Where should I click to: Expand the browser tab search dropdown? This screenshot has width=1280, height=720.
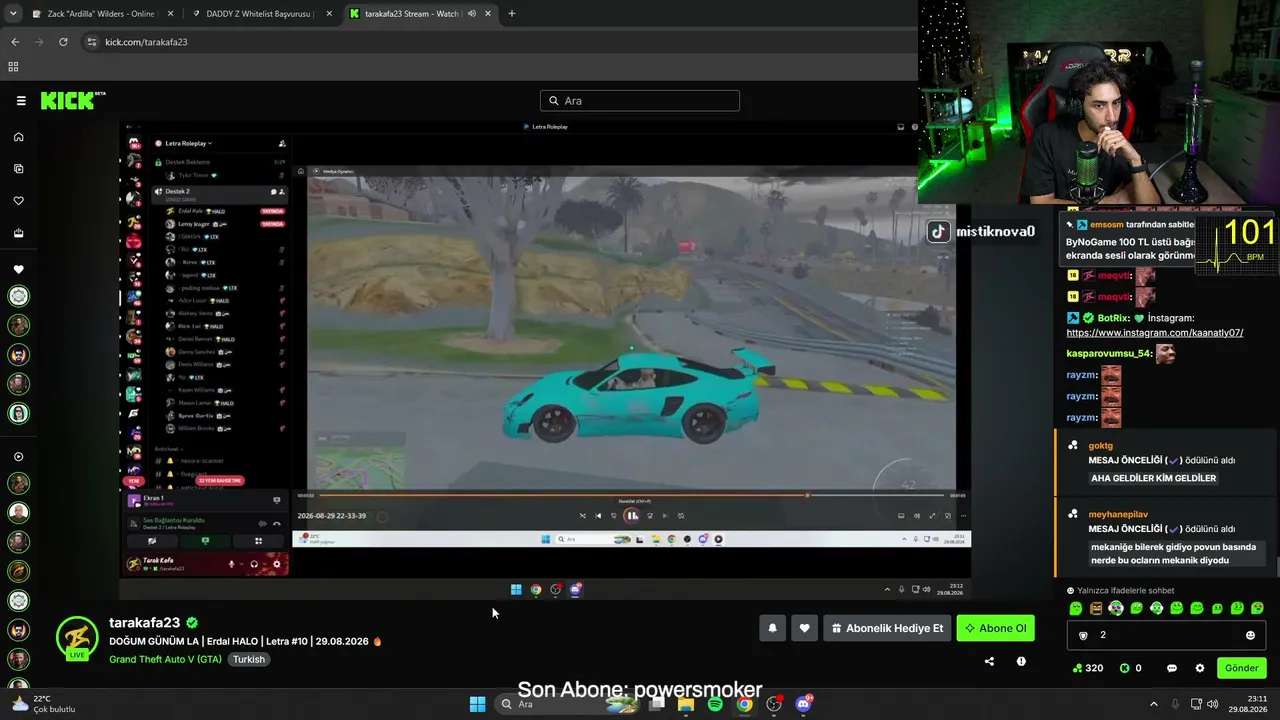coord(13,14)
